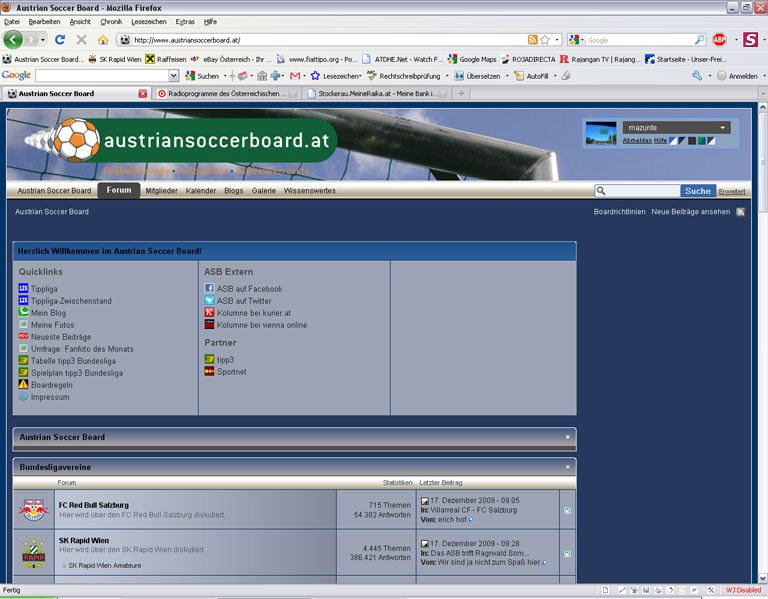Open the Tippliga quicklink
768x599 pixels.
(44, 289)
